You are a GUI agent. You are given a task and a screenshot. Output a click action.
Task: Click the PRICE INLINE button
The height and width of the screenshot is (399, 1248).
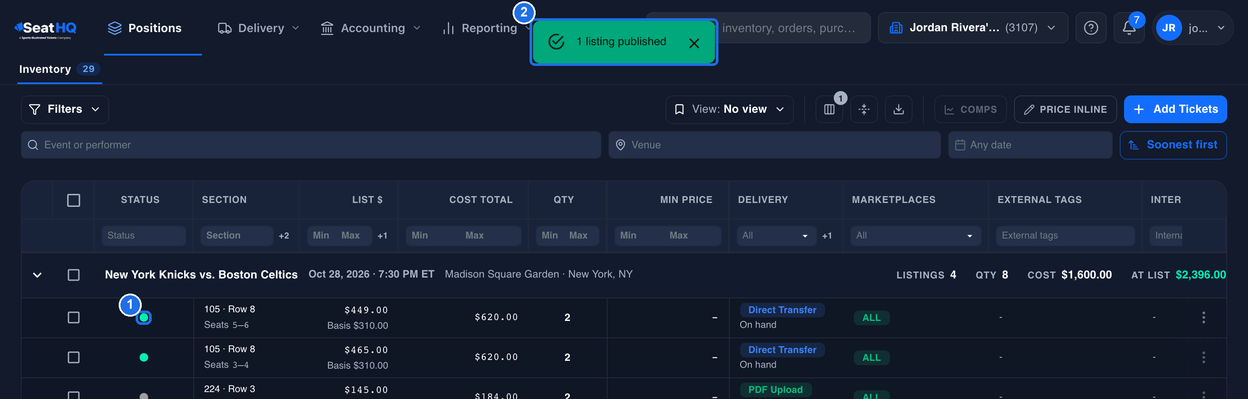[1065, 109]
